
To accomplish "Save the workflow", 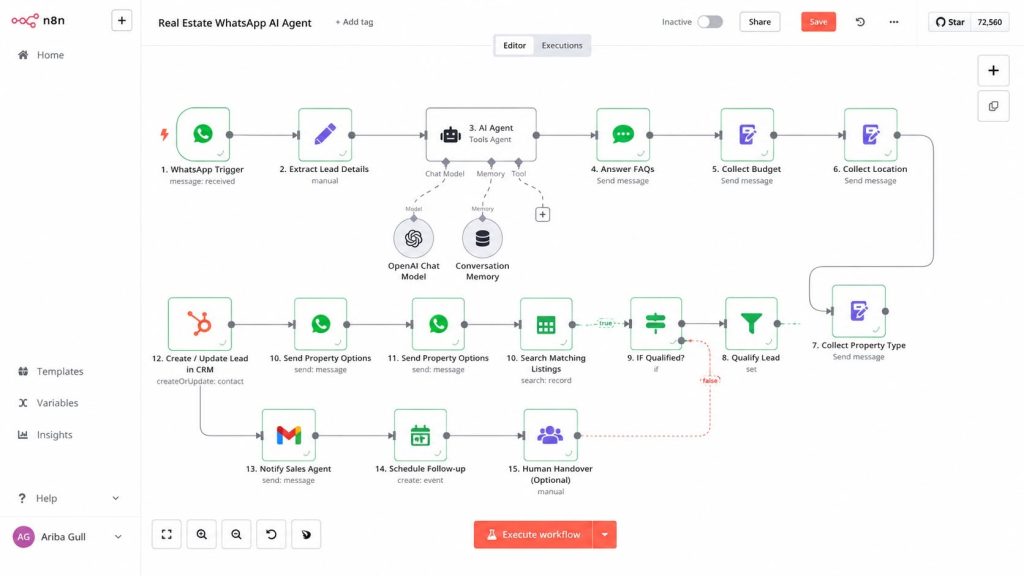I will click(x=818, y=22).
